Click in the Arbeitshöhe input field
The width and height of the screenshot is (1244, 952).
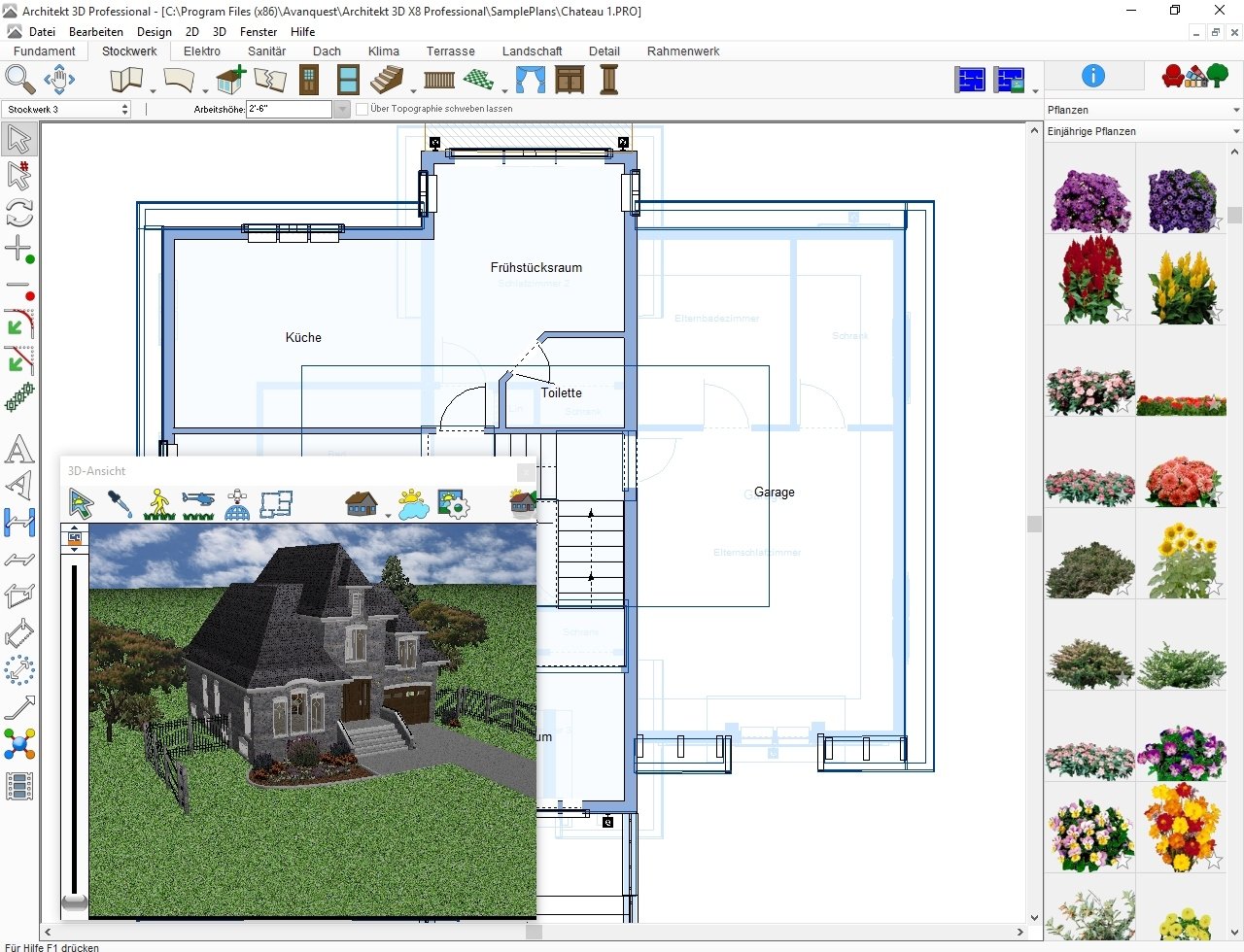click(x=289, y=110)
